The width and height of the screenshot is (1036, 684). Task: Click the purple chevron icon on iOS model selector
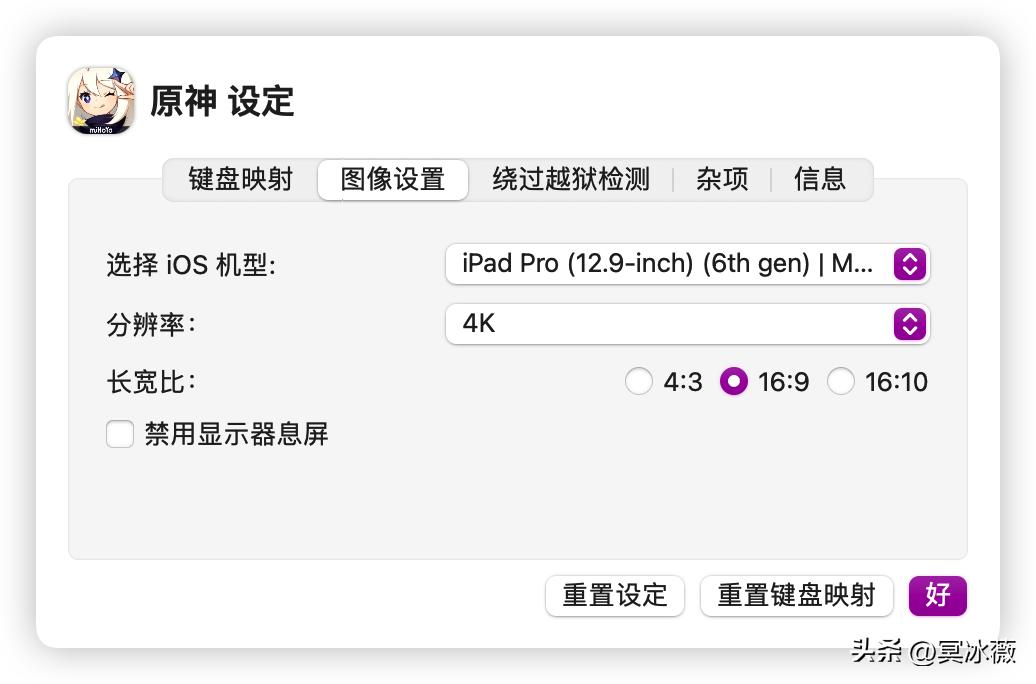tap(909, 264)
